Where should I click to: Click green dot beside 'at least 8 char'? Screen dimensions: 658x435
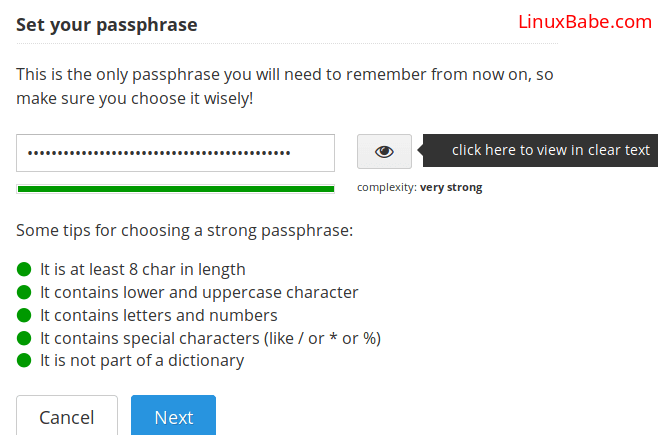tap(25, 269)
